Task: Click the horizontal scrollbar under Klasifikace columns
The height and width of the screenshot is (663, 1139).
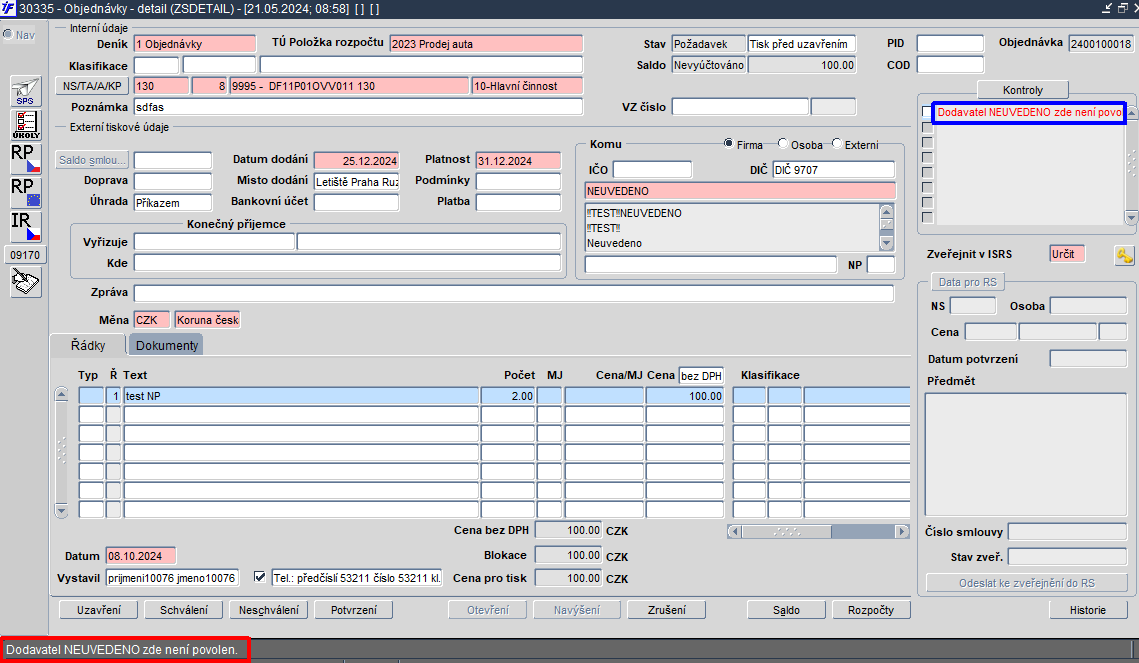Action: (818, 532)
